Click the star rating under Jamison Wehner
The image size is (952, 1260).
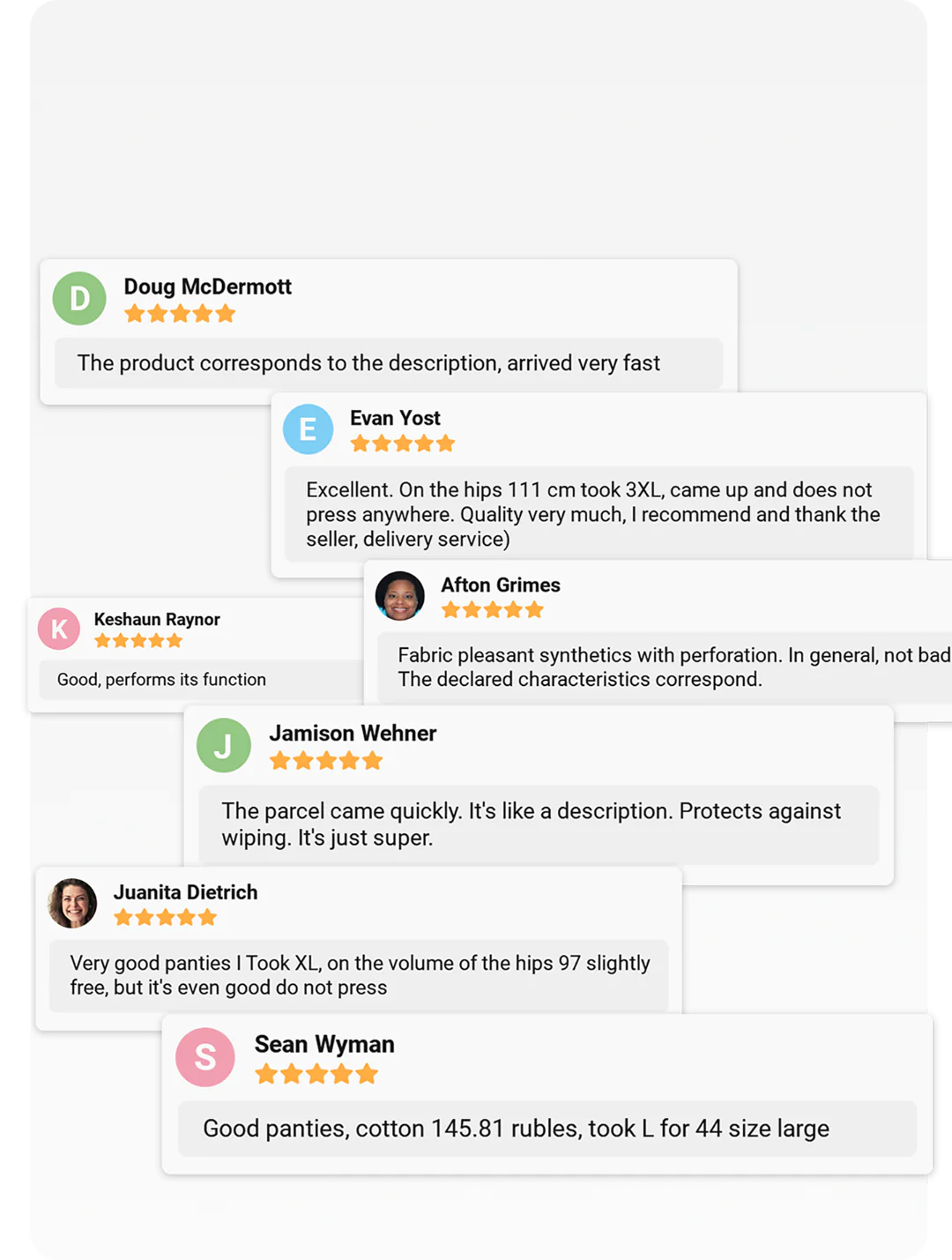click(x=326, y=761)
